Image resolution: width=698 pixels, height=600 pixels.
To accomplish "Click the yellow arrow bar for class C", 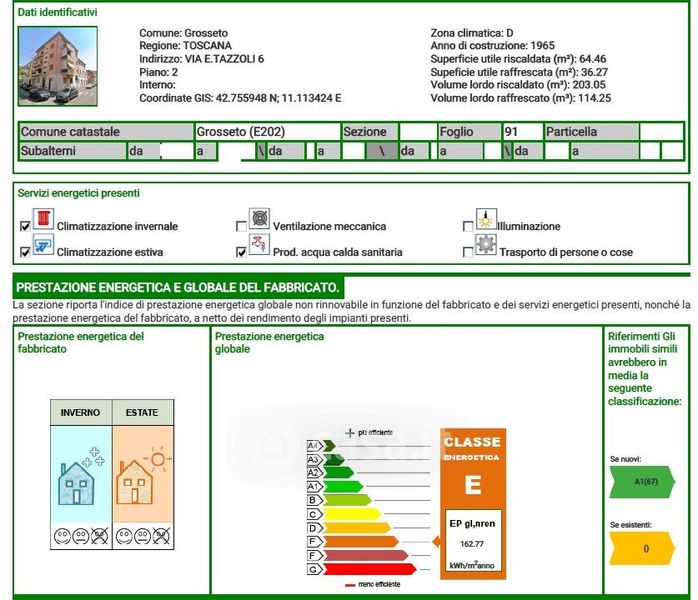I will click(x=352, y=515).
